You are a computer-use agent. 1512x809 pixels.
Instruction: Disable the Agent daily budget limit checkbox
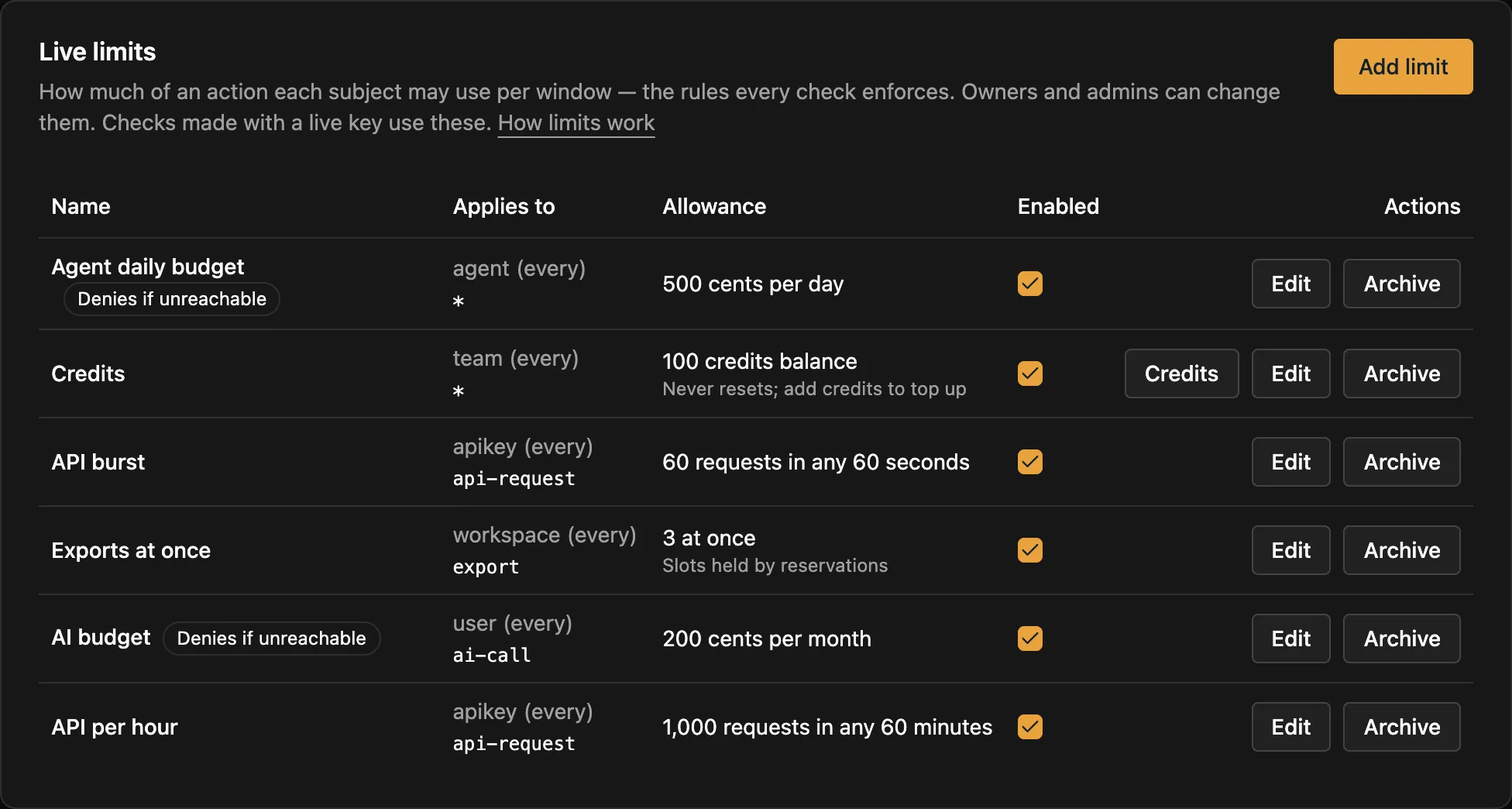(x=1029, y=284)
